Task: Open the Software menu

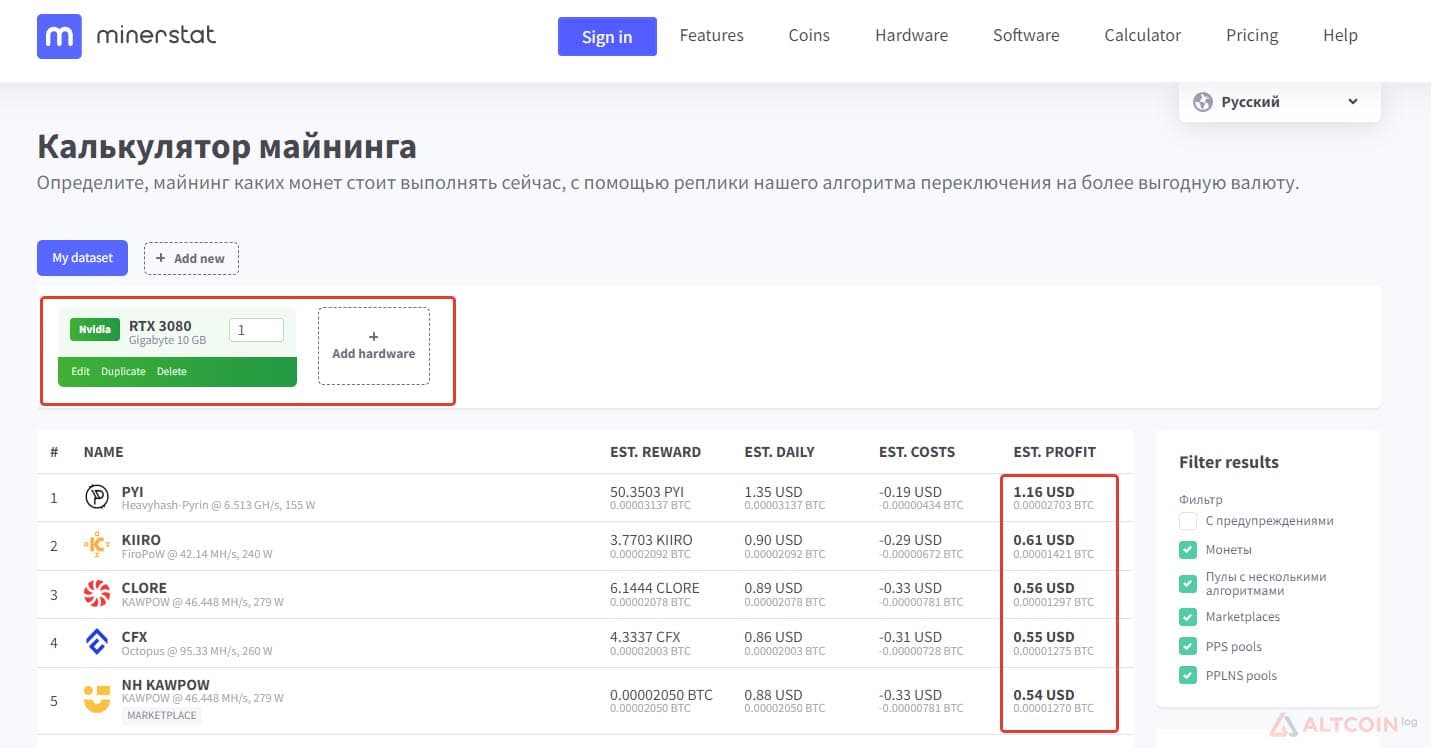Action: (x=1026, y=36)
